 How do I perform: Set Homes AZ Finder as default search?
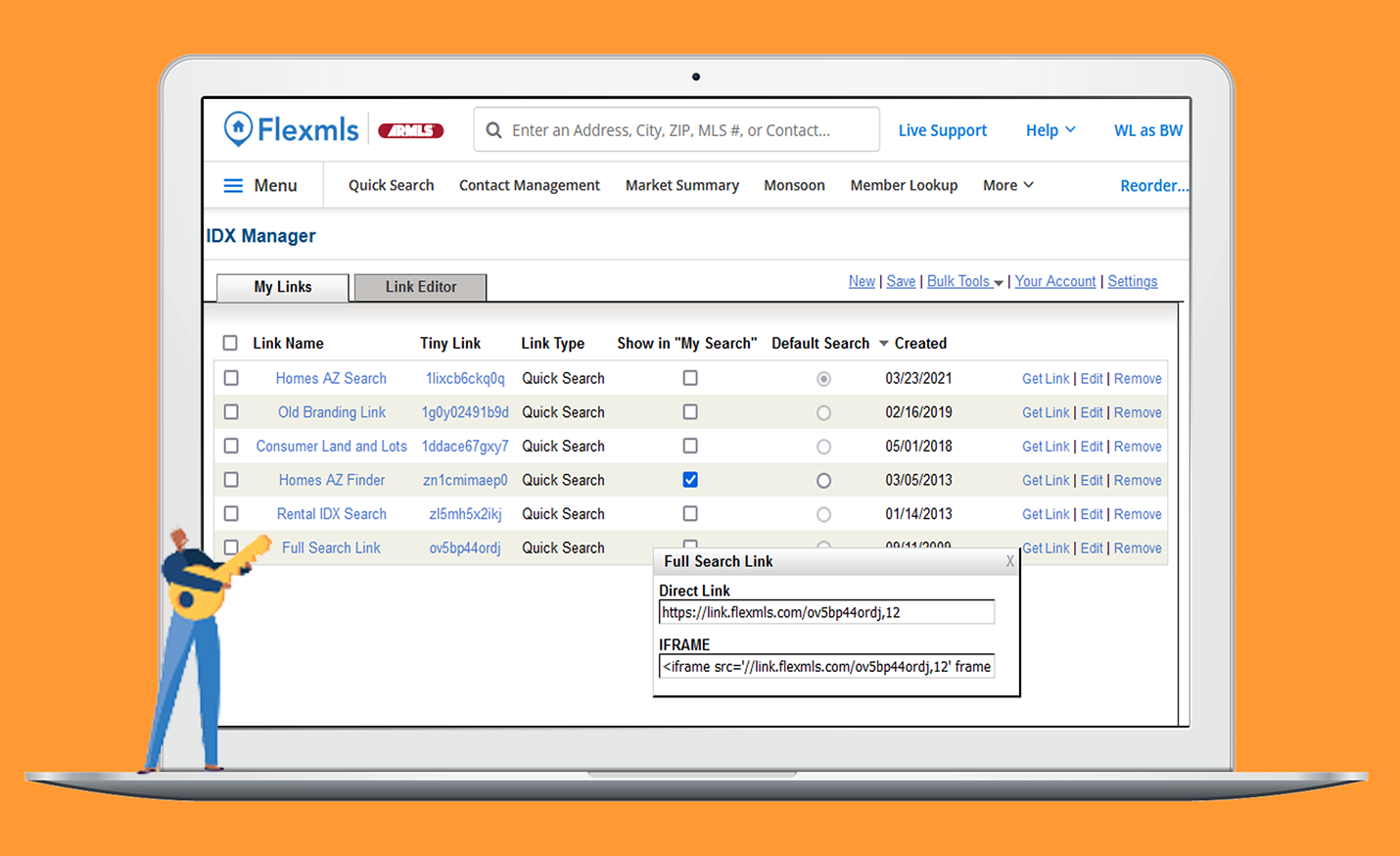(823, 481)
